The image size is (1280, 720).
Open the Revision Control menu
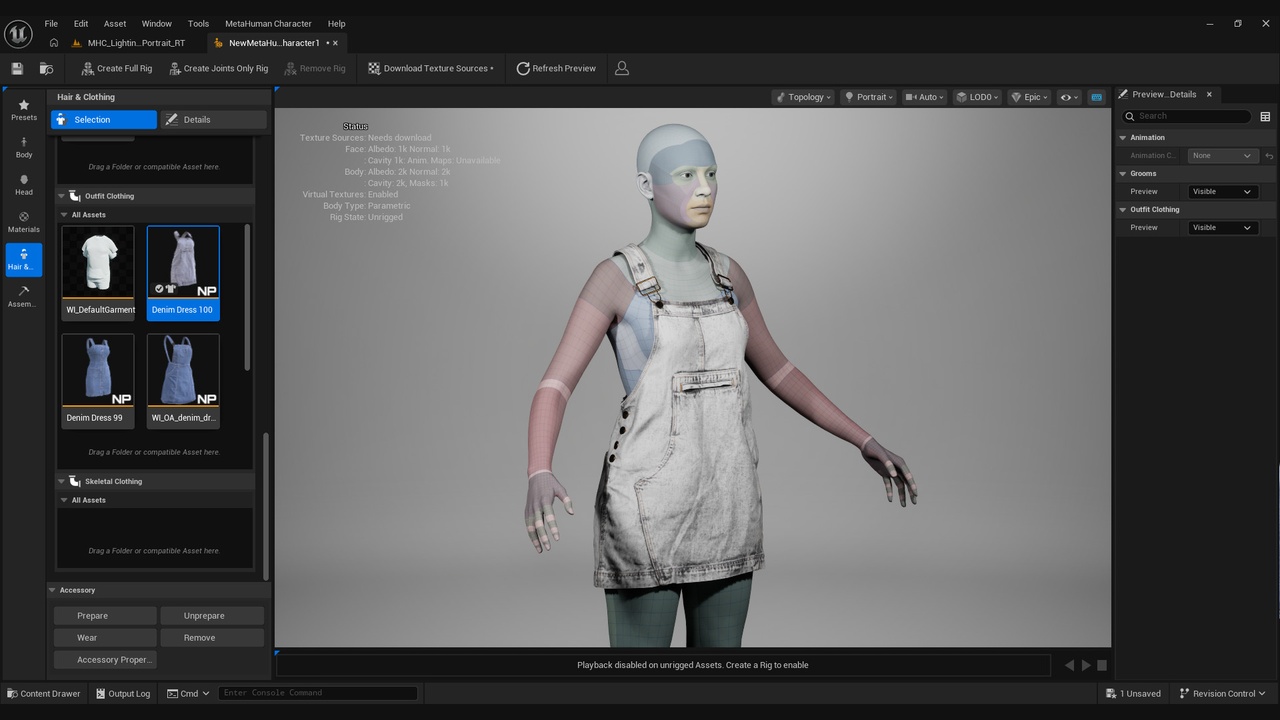(1222, 693)
